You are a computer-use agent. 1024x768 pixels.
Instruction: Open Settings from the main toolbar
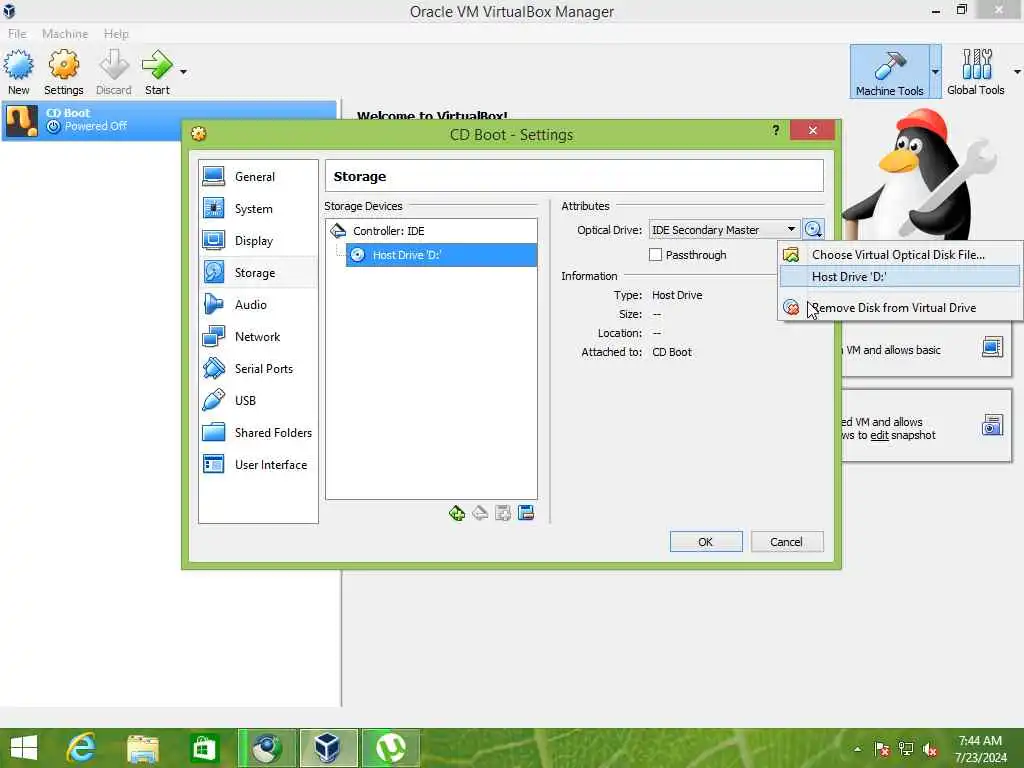coord(63,72)
